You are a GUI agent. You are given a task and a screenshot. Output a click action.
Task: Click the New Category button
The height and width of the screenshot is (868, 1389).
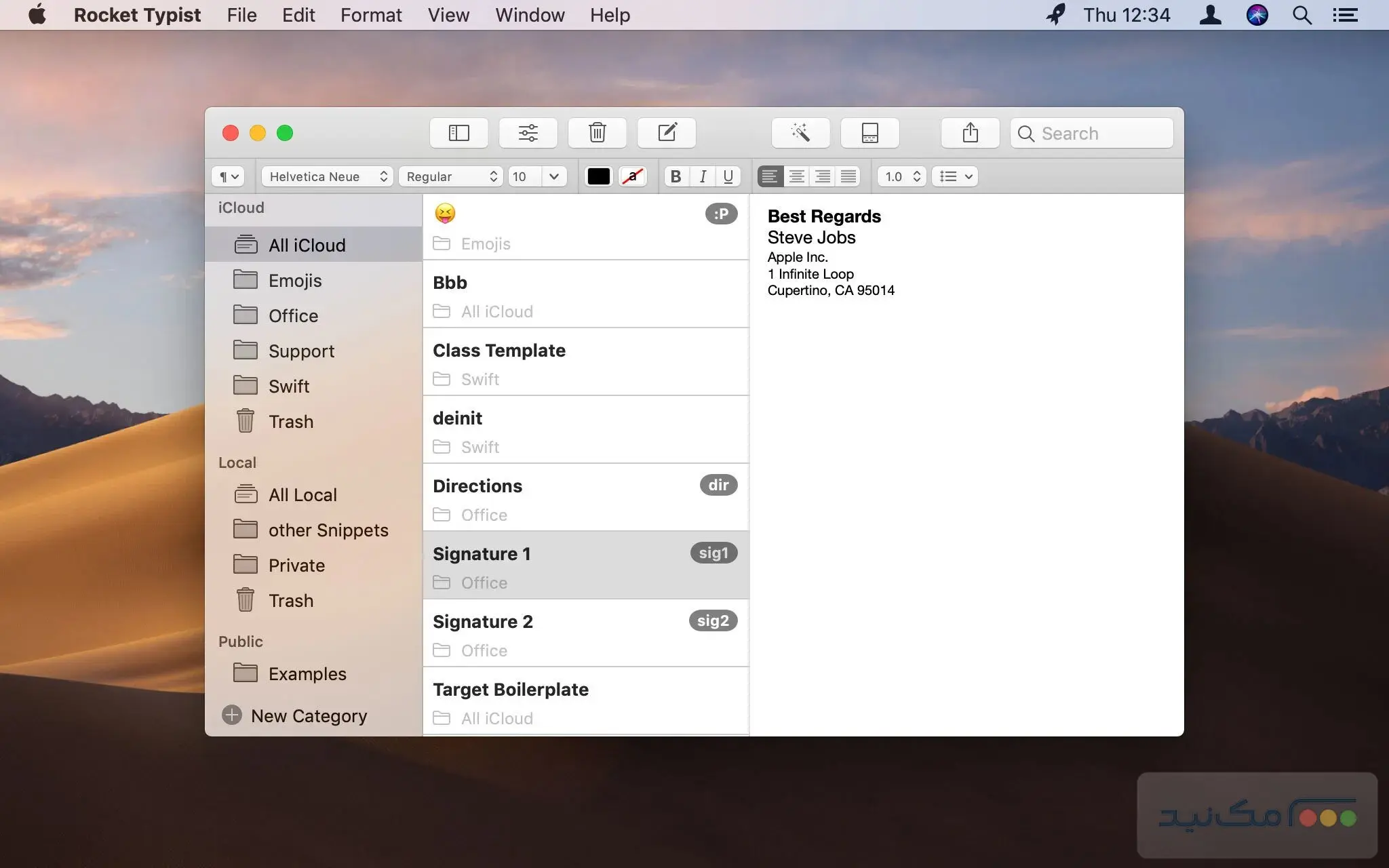tap(295, 715)
